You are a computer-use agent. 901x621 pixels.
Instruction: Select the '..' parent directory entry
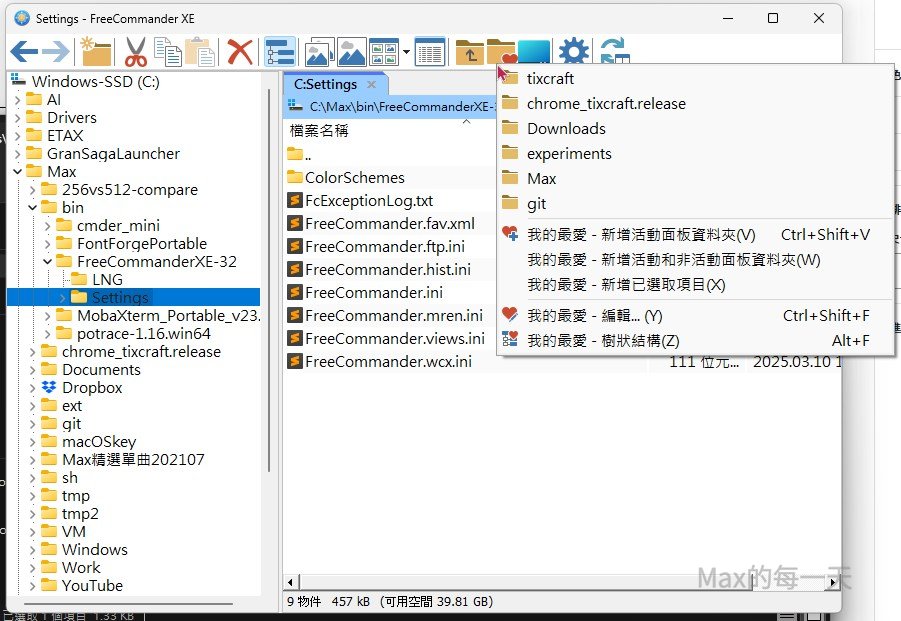[x=308, y=155]
